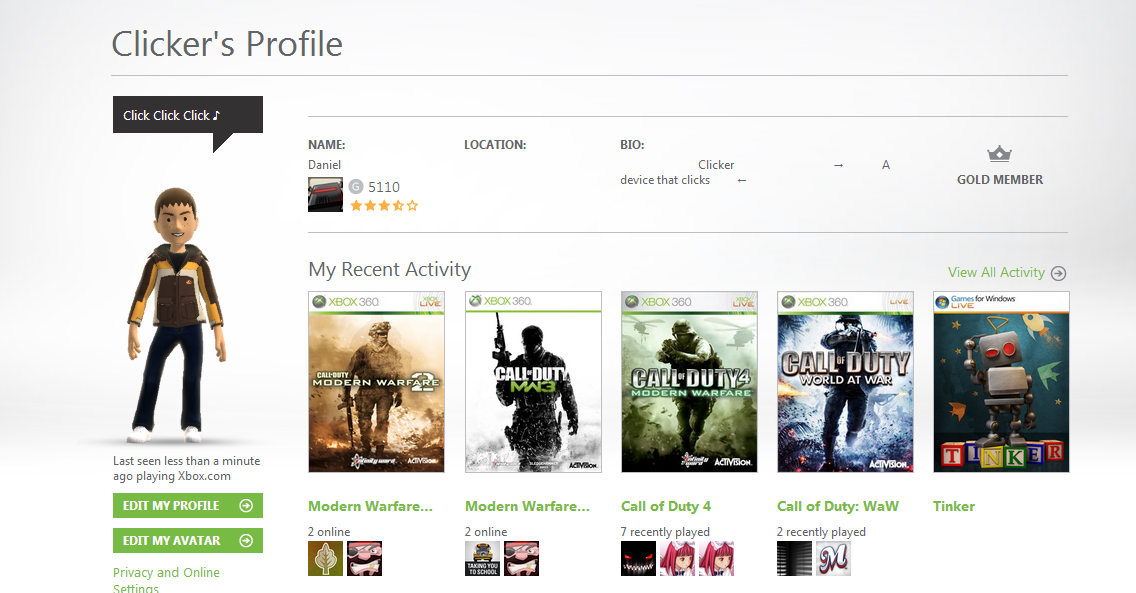
Task: Click the Edit My Profile button
Action: pos(188,505)
